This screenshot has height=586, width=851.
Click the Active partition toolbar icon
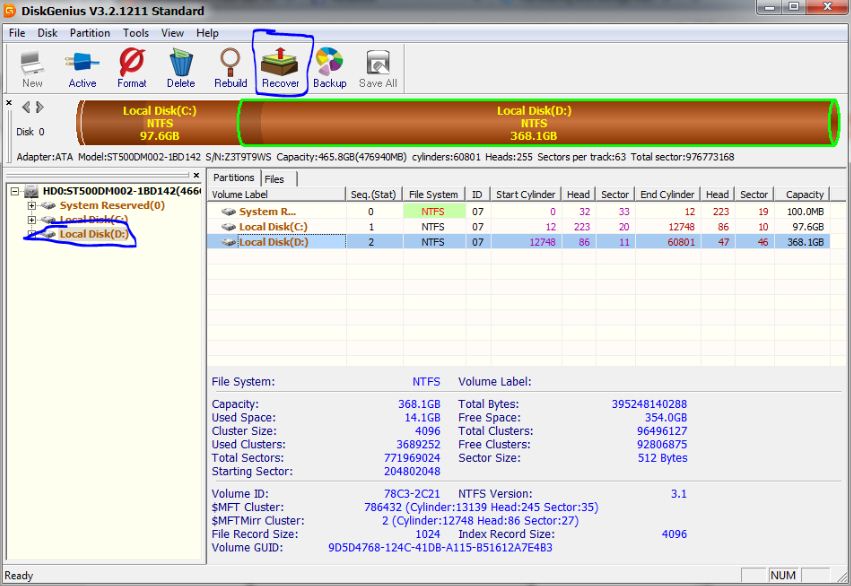pyautogui.click(x=82, y=68)
